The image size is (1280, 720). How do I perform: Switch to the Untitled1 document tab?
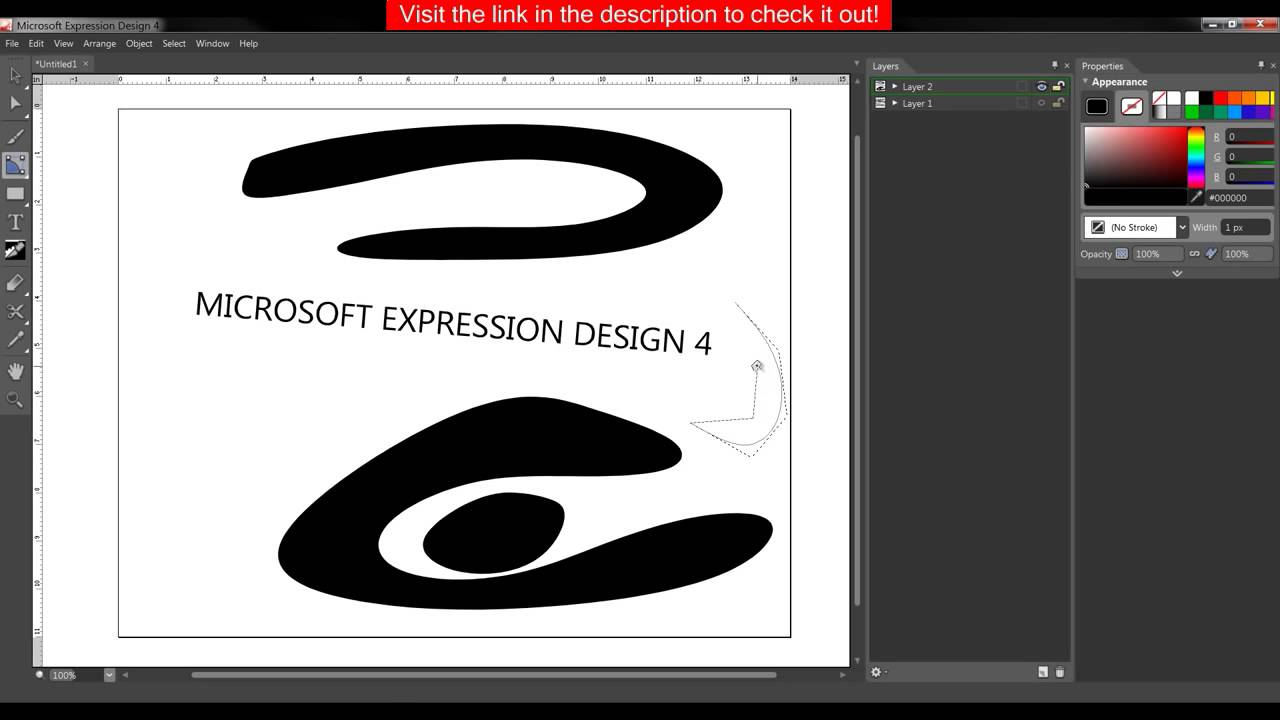55,62
